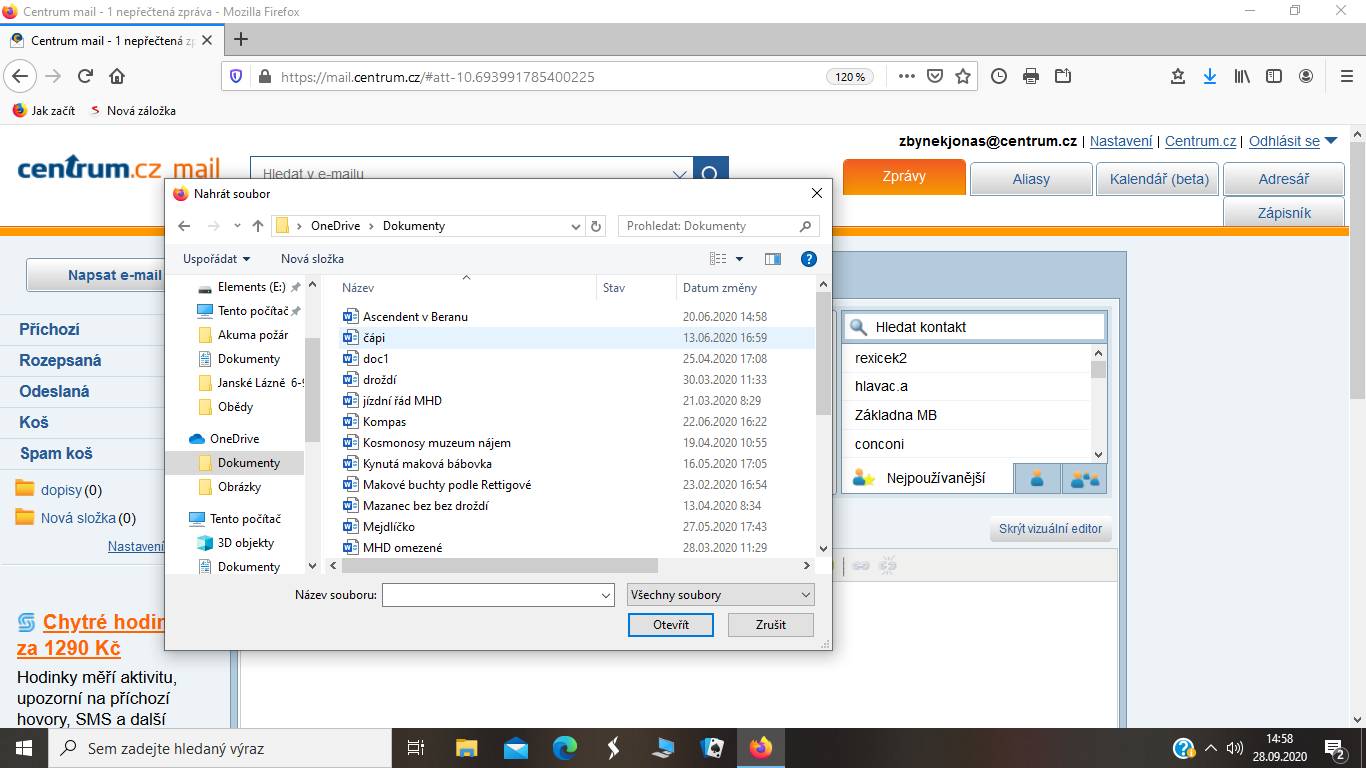Toggle preview pane in file dialog
The image size is (1366, 768).
(773, 259)
